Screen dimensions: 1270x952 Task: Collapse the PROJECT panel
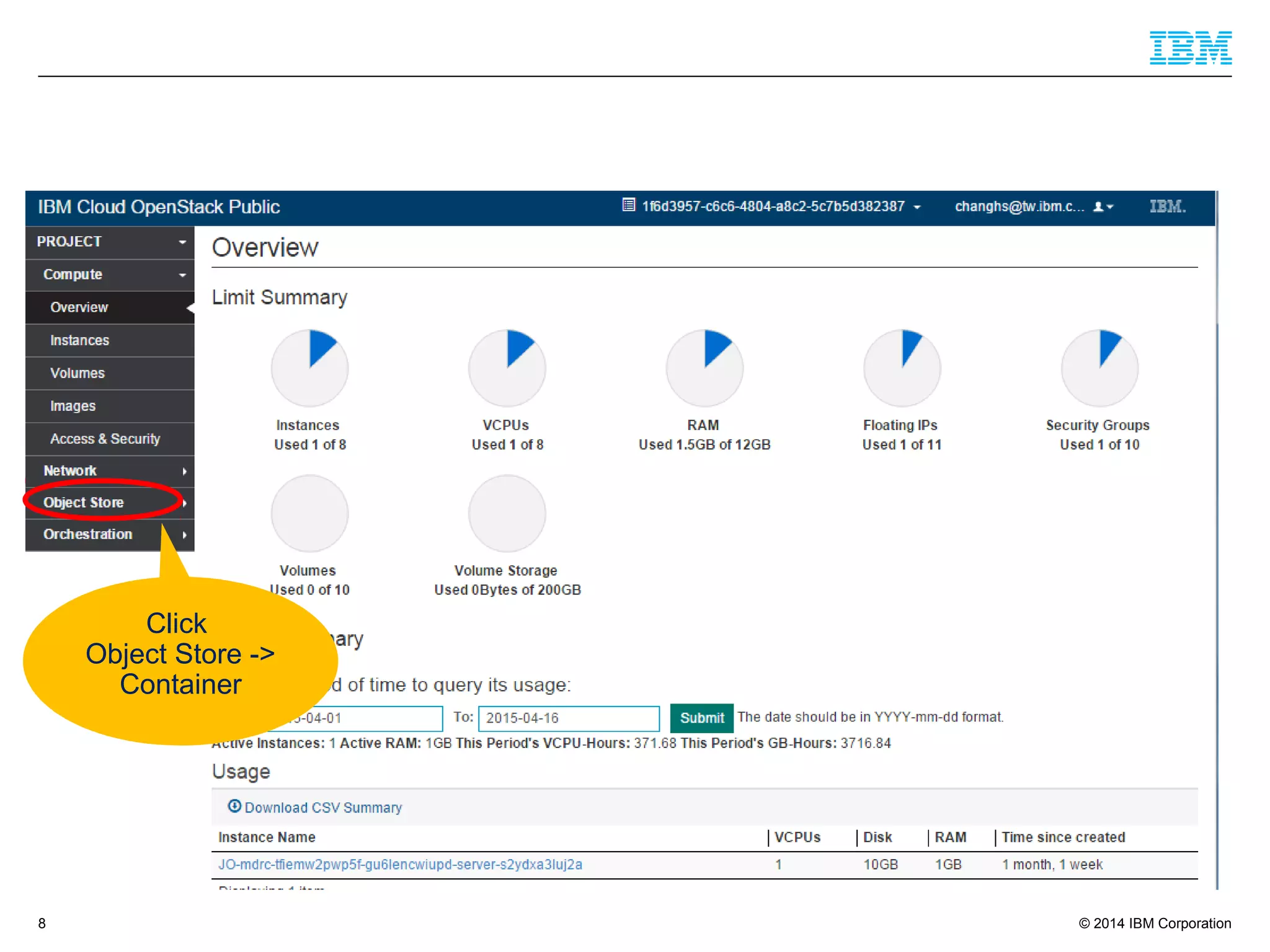click(x=110, y=242)
